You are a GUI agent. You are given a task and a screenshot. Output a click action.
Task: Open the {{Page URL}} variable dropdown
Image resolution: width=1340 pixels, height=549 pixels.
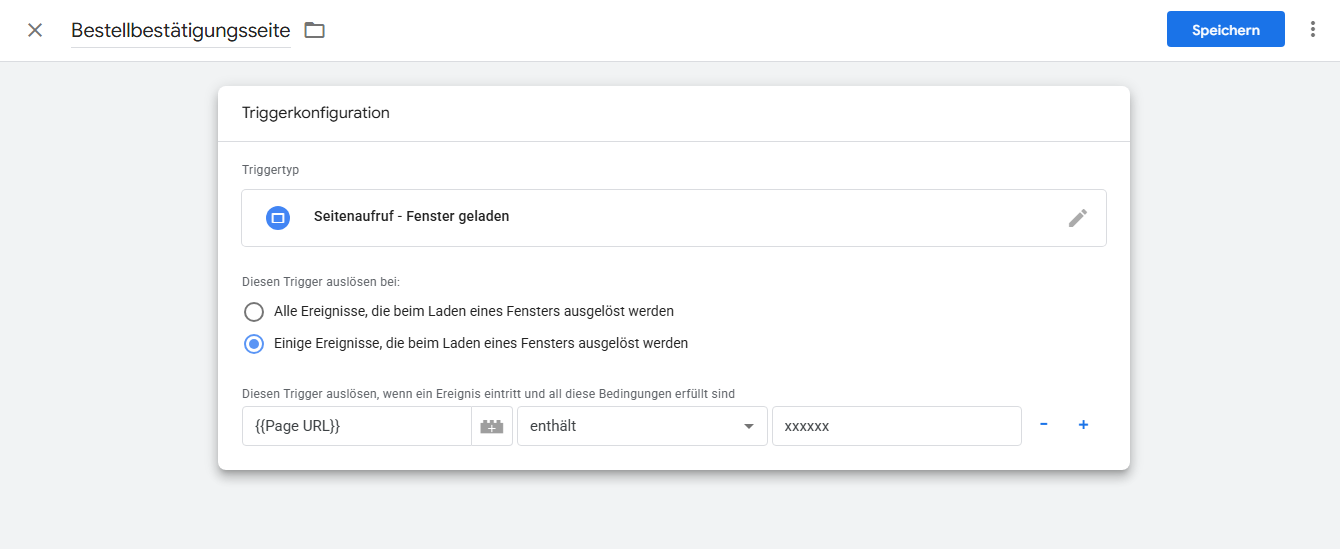356,426
